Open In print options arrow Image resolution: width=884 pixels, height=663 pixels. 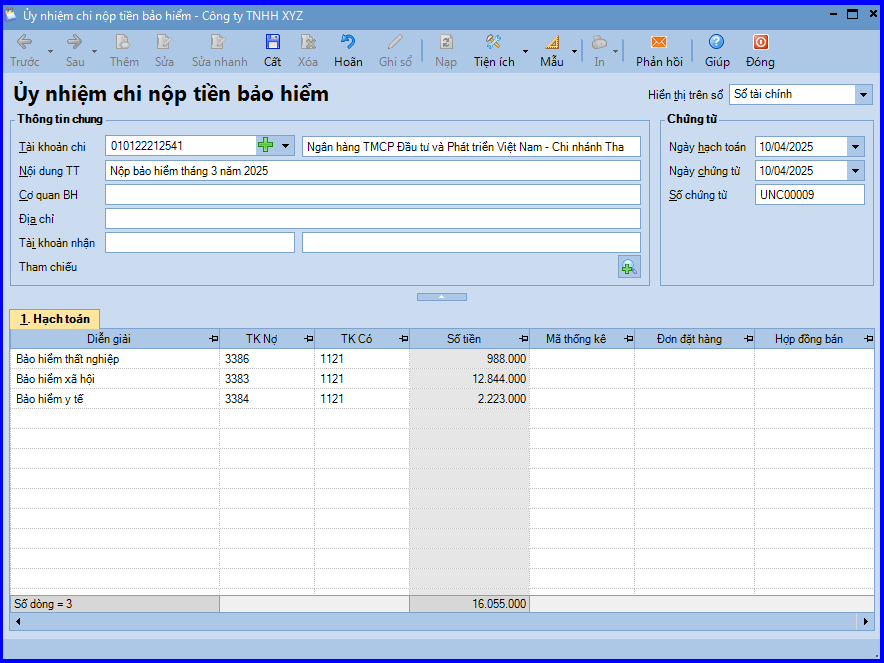click(615, 51)
